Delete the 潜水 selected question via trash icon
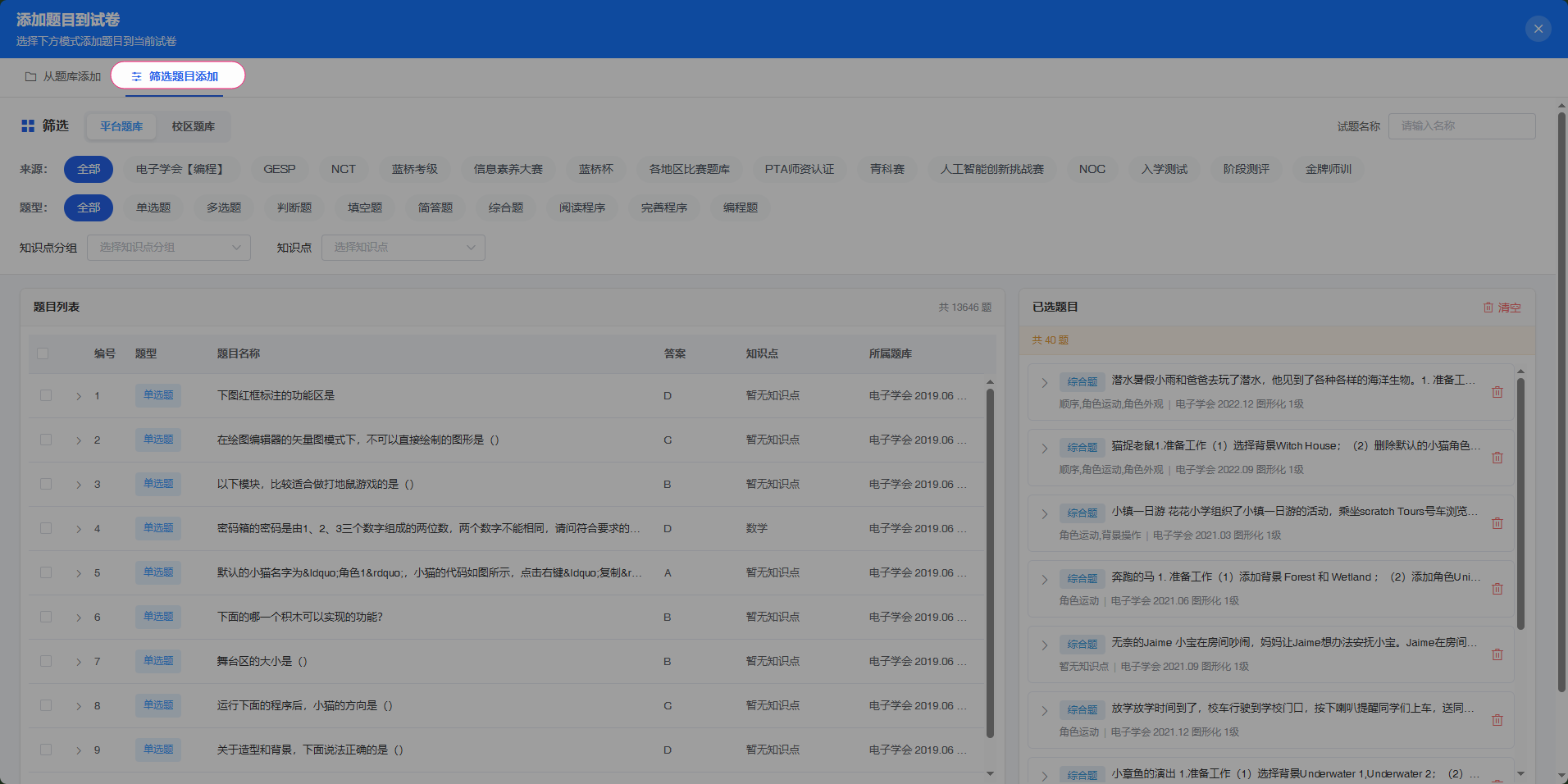 tap(1497, 392)
